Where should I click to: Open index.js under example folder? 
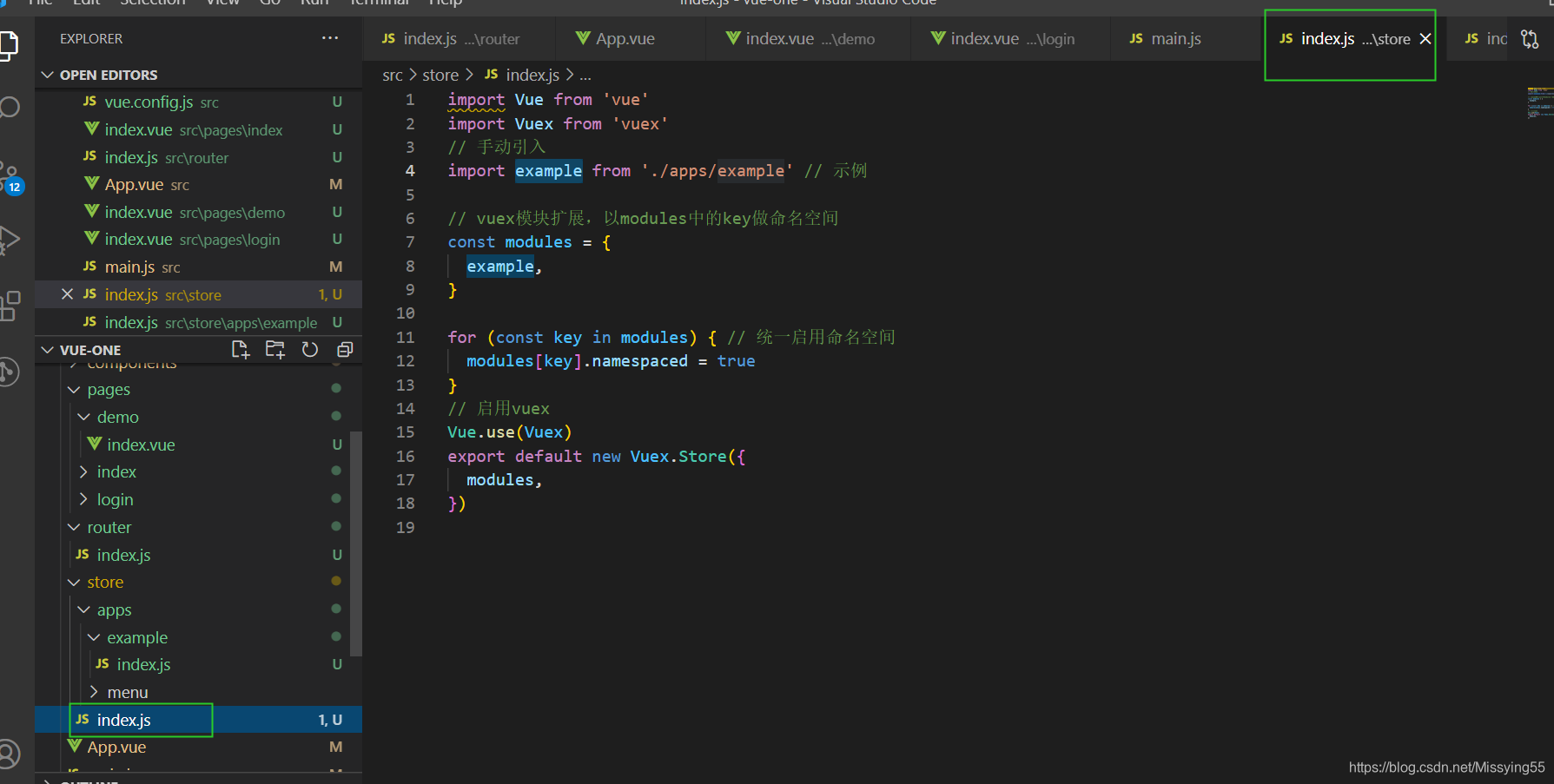(198, 665)
